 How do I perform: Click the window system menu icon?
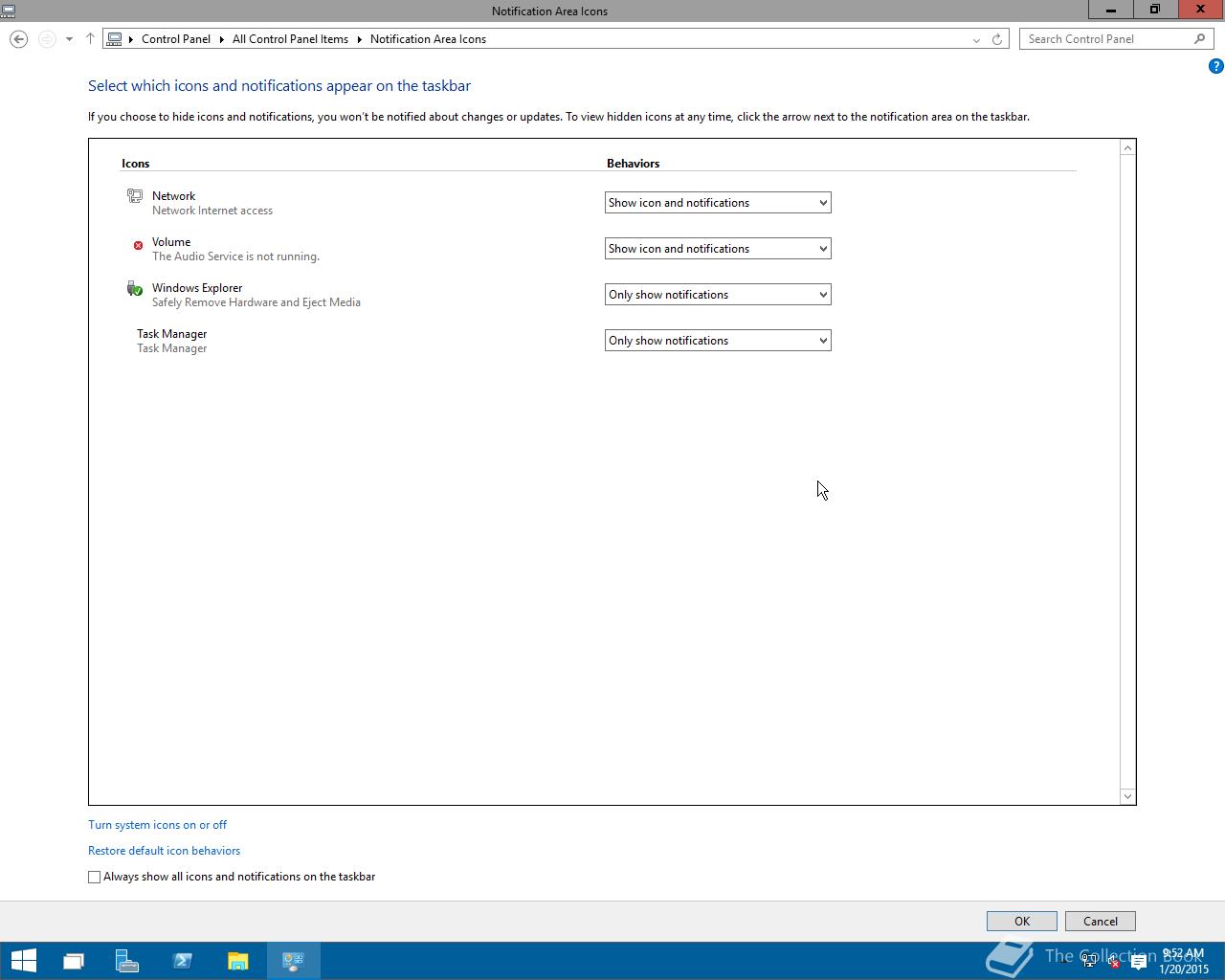click(x=9, y=11)
